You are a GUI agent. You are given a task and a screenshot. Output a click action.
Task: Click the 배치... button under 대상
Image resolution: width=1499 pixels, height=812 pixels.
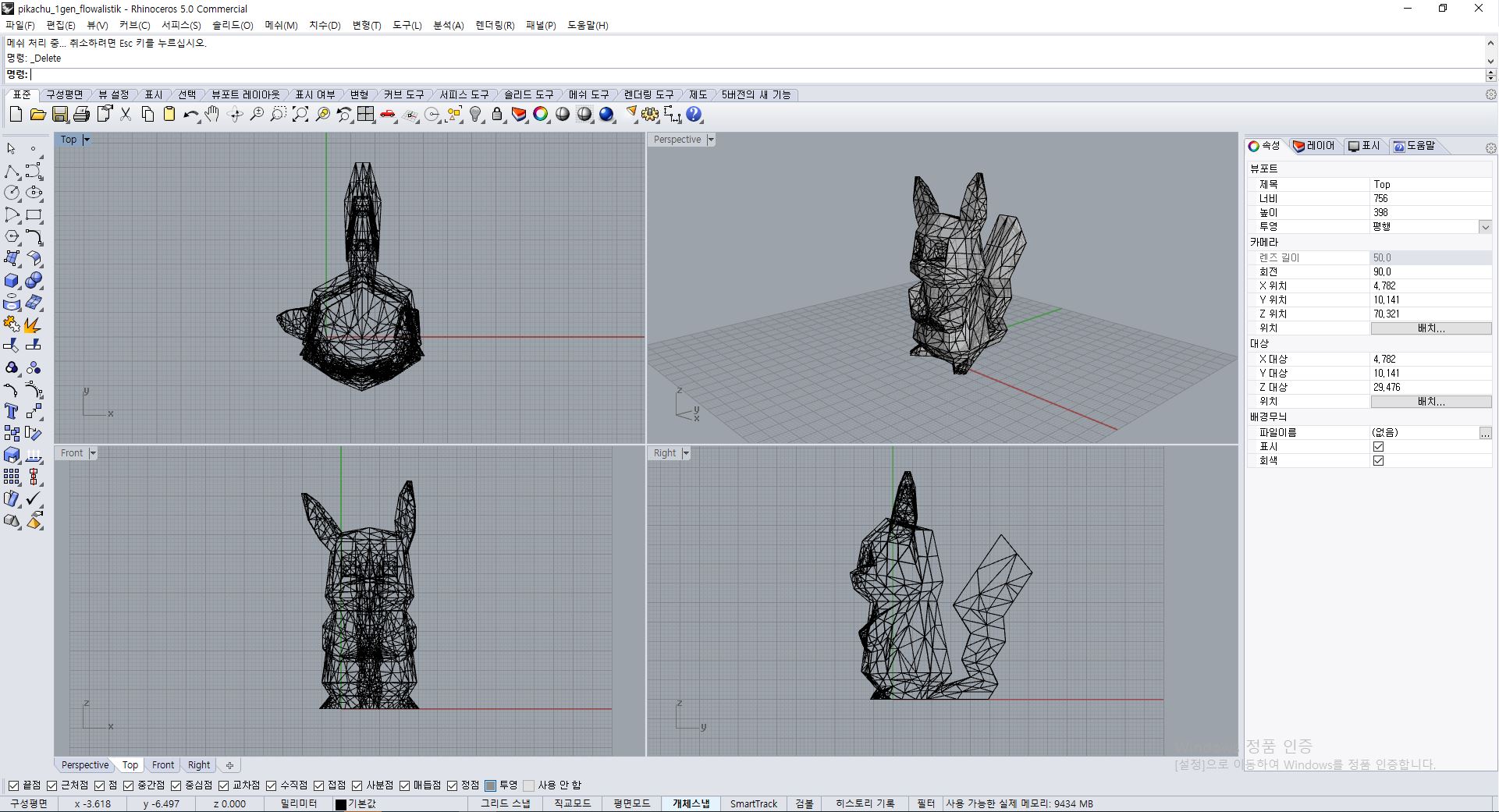[1431, 402]
